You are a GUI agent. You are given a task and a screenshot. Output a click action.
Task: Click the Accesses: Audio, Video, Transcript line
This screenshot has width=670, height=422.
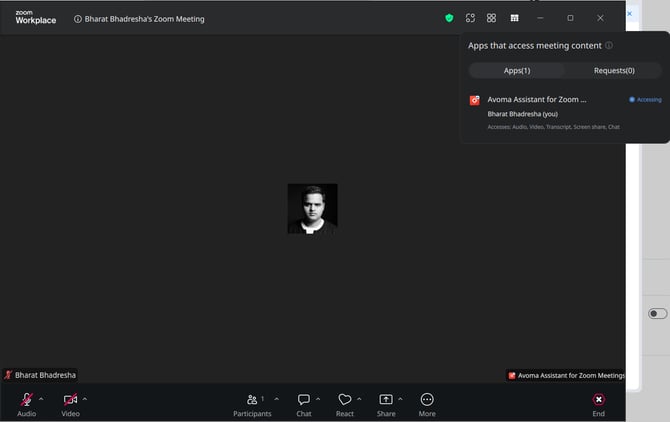553,127
